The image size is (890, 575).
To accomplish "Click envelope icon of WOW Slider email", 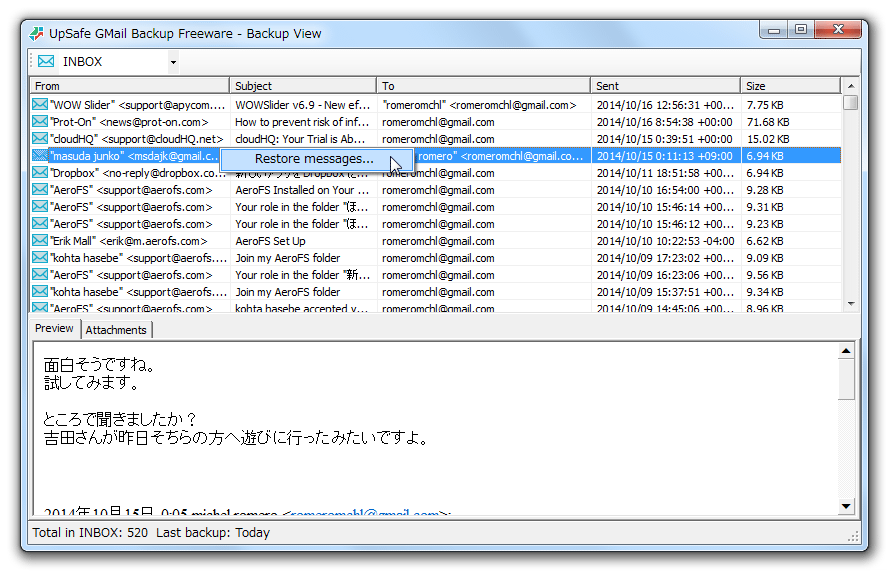I will 40,104.
